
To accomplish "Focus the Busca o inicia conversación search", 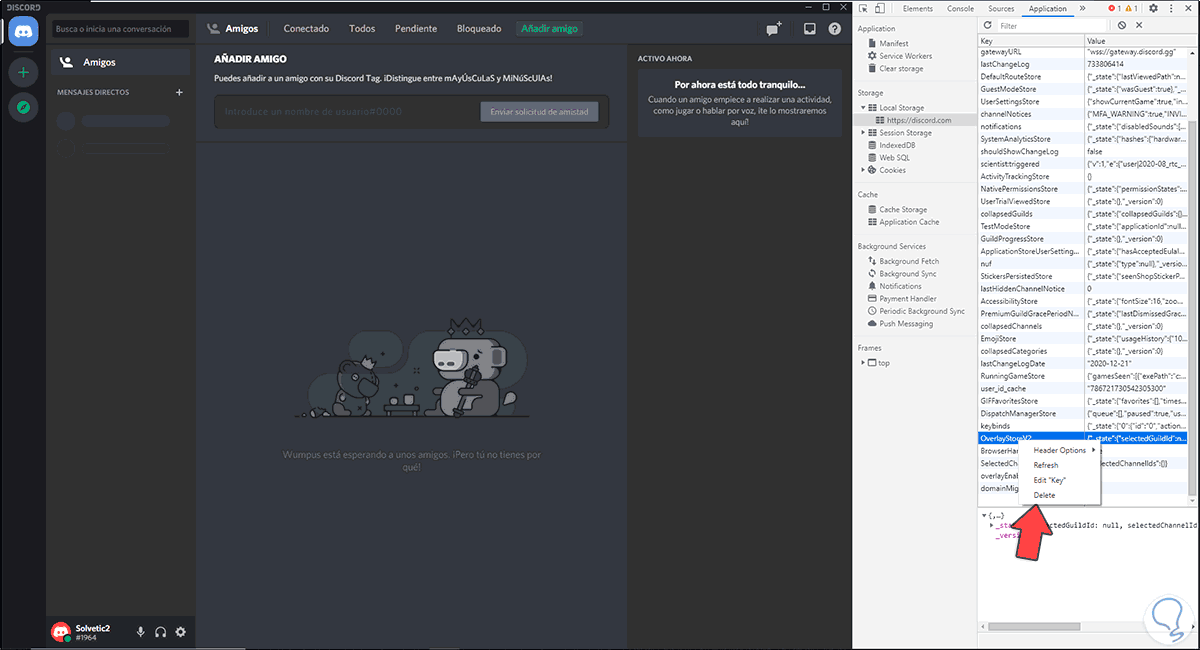I will 120,29.
